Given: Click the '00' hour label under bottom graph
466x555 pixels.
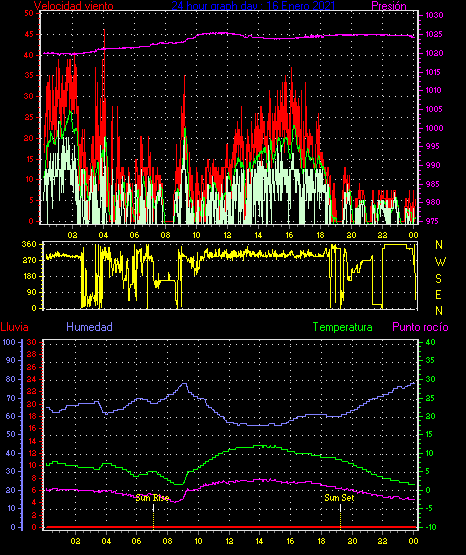Looking at the screenshot, I should [413, 541].
